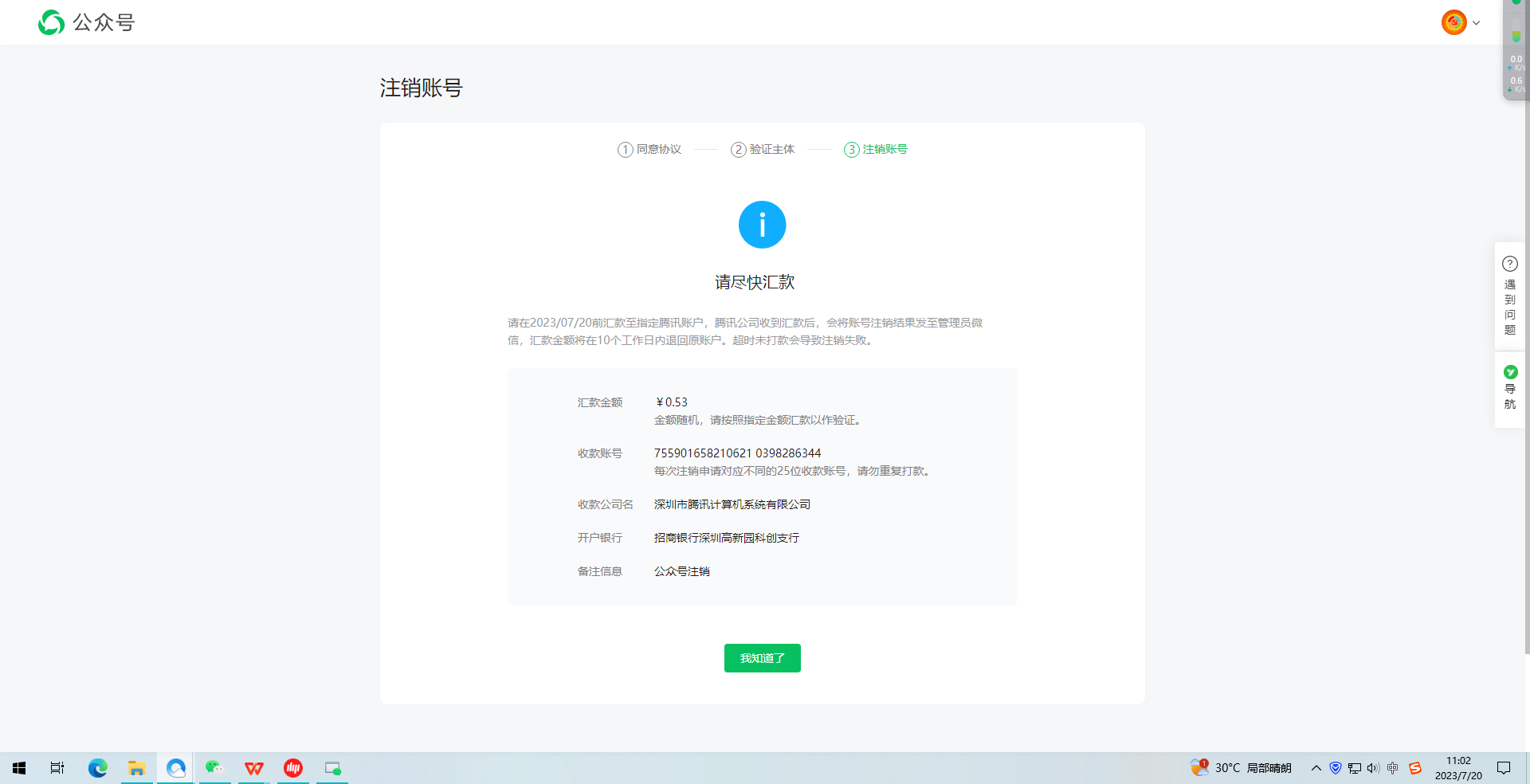Image resolution: width=1530 pixels, height=784 pixels.
Task: Click the account number 755901658210621 0398286344
Action: tap(737, 453)
